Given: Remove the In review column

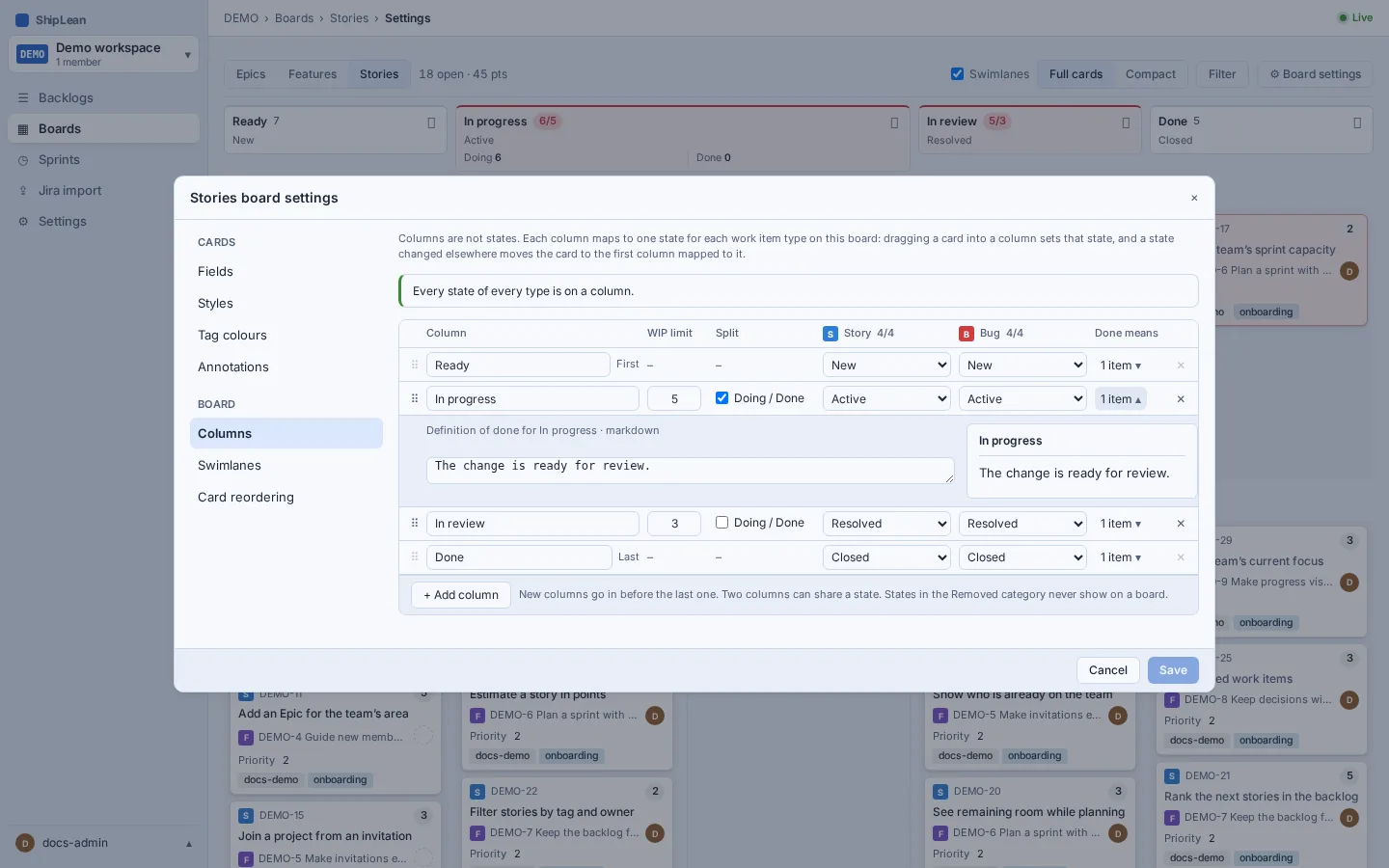Looking at the screenshot, I should (1181, 524).
